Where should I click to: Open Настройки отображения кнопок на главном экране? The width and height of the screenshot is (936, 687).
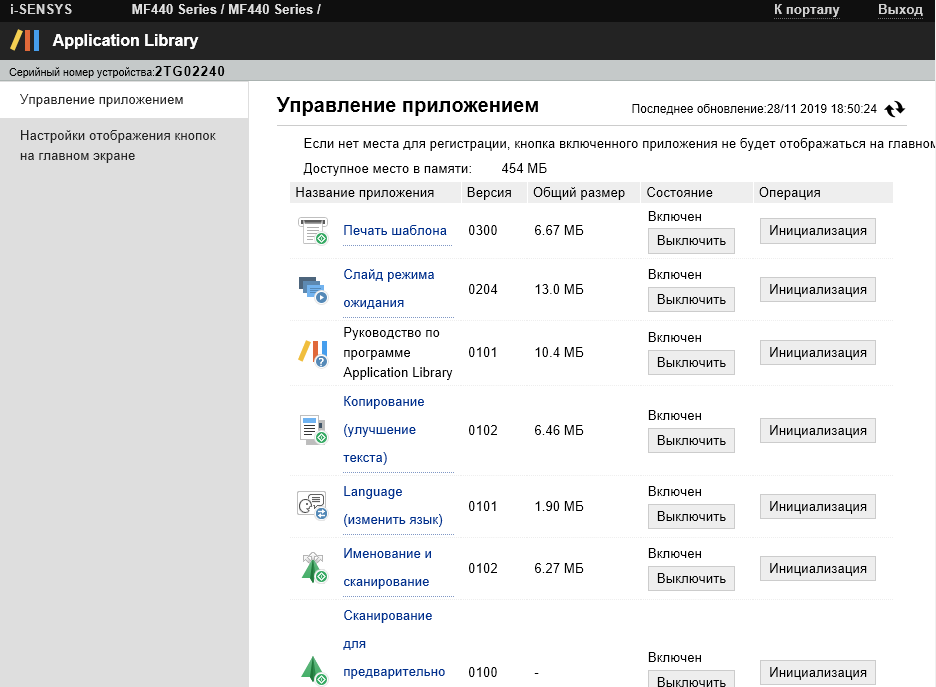(x=118, y=145)
